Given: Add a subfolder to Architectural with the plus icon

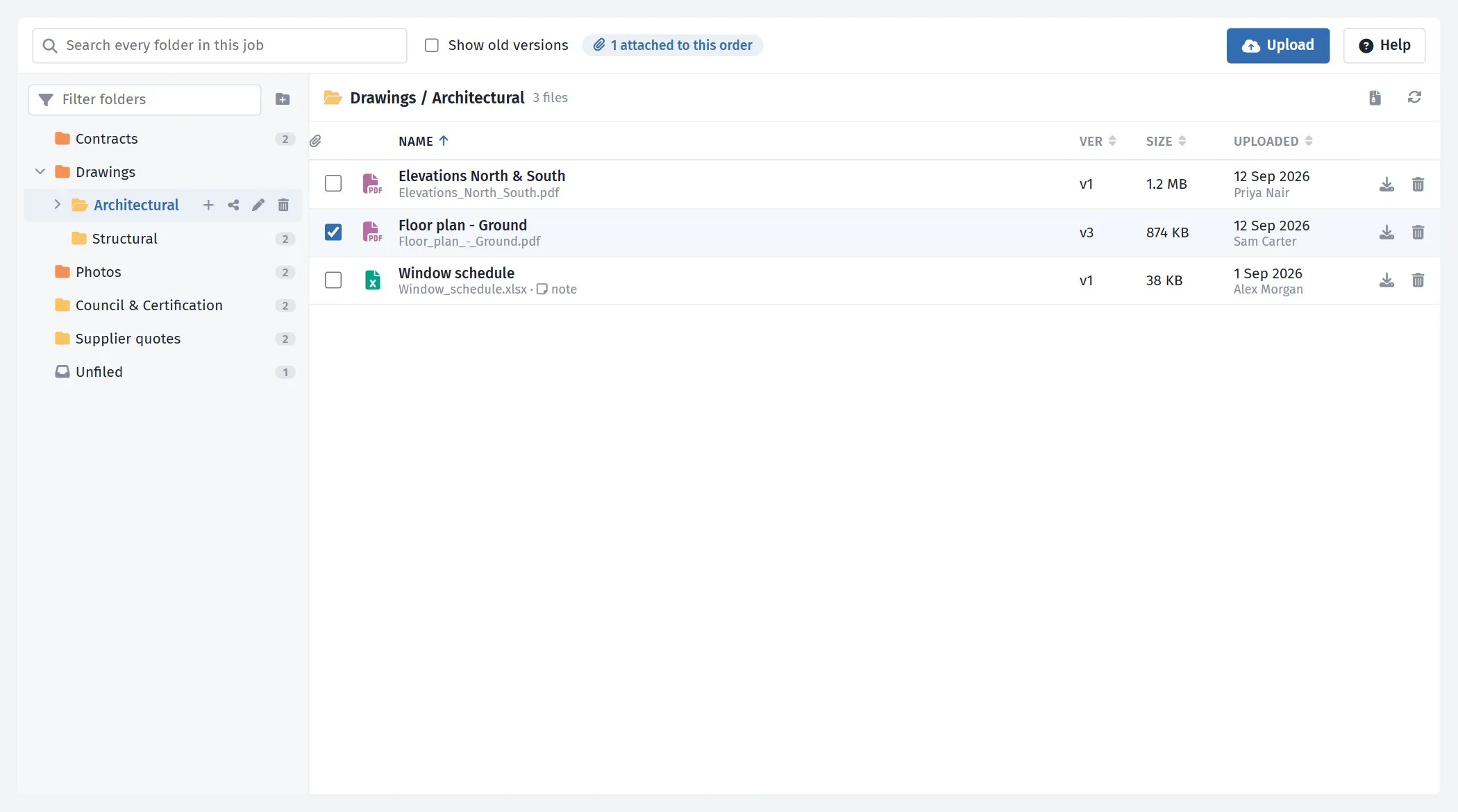Looking at the screenshot, I should pos(208,205).
